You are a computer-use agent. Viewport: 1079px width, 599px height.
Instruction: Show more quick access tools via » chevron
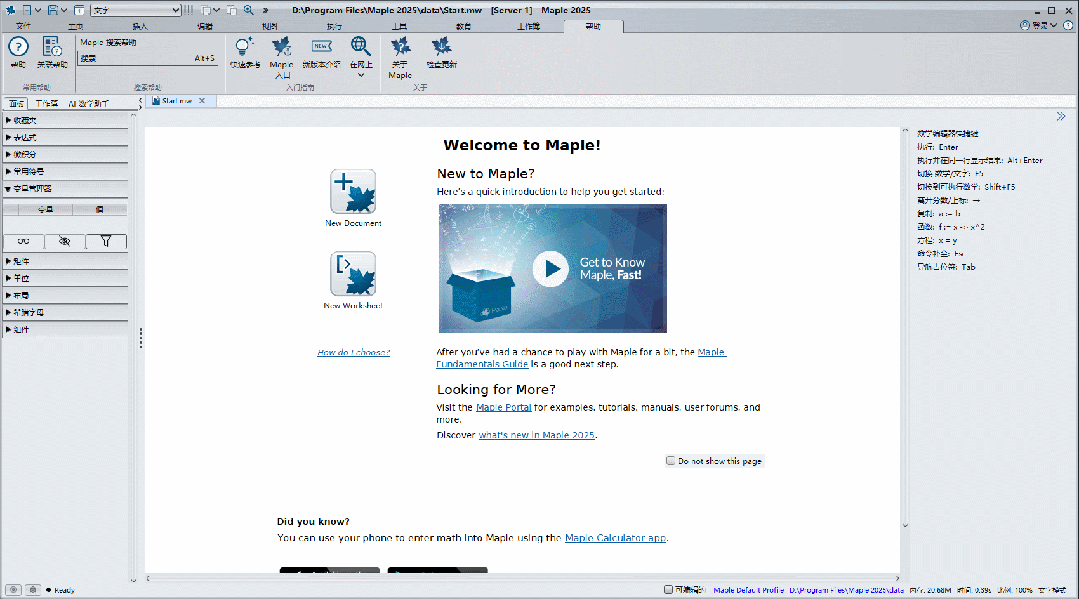click(266, 10)
